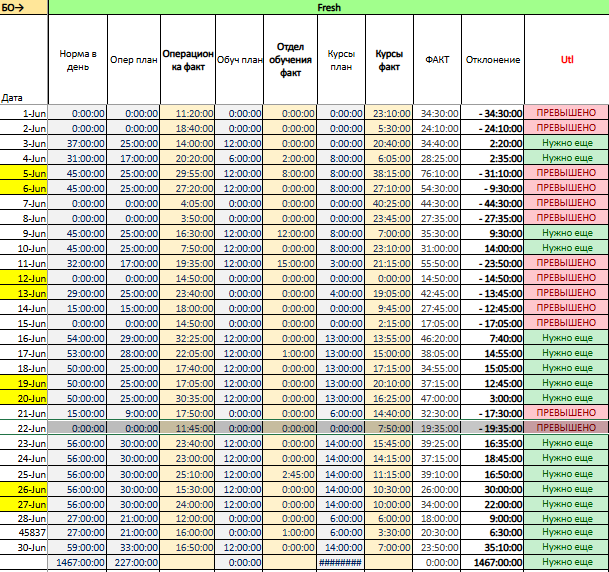Viewport: 609px width, 572px height.
Task: Select the 'Курсы факт' header cell
Action: pos(389,60)
